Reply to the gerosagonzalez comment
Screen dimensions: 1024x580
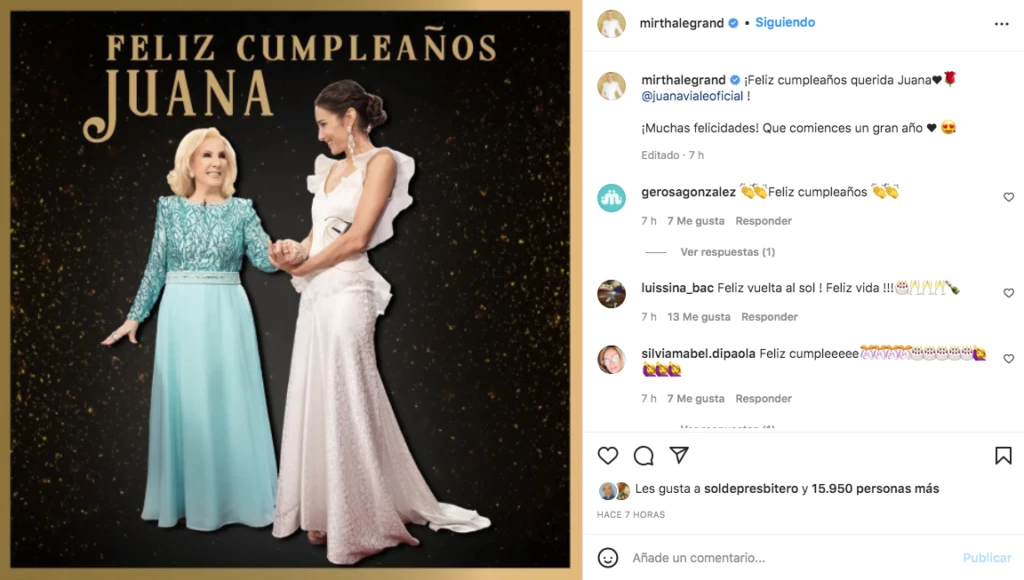pyautogui.click(x=763, y=221)
